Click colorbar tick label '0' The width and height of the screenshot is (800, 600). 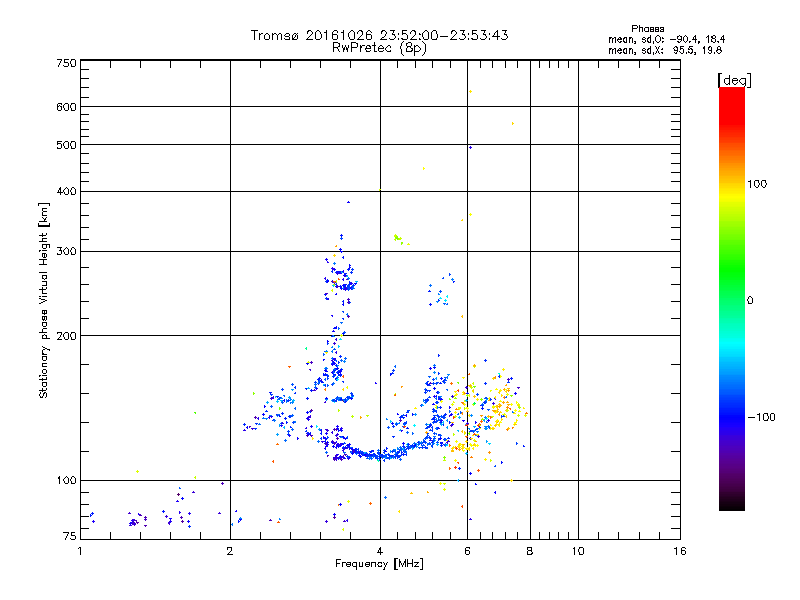pos(749,301)
